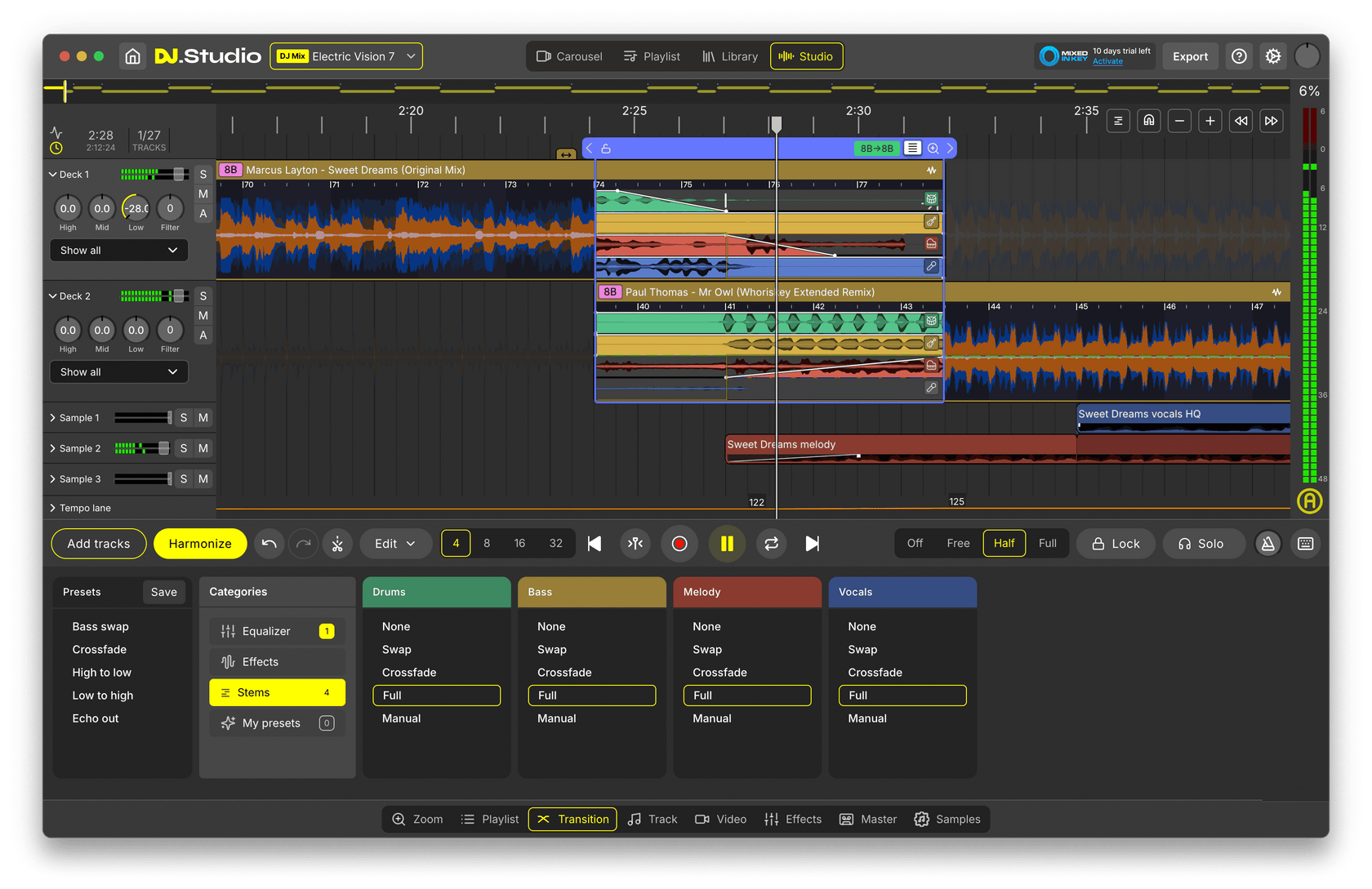This screenshot has height=889, width=1372.
Task: Click the split track scissors icon
Action: pyautogui.click(x=337, y=544)
